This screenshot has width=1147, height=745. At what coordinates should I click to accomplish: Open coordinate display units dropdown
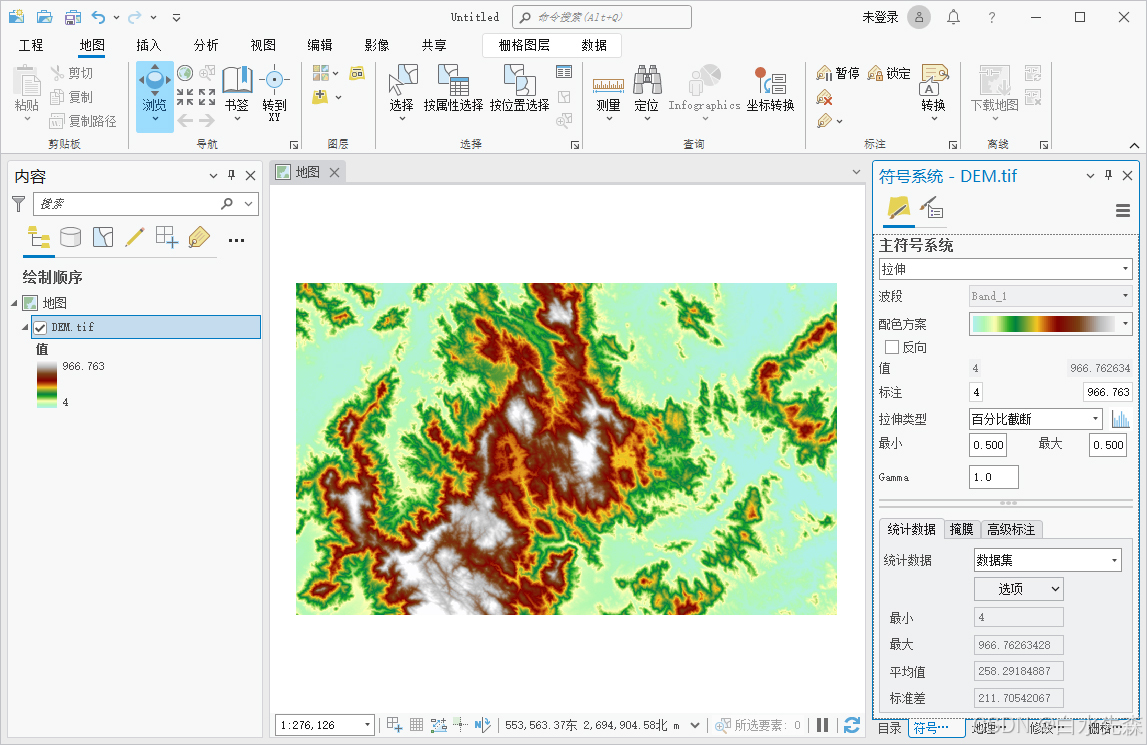click(694, 725)
